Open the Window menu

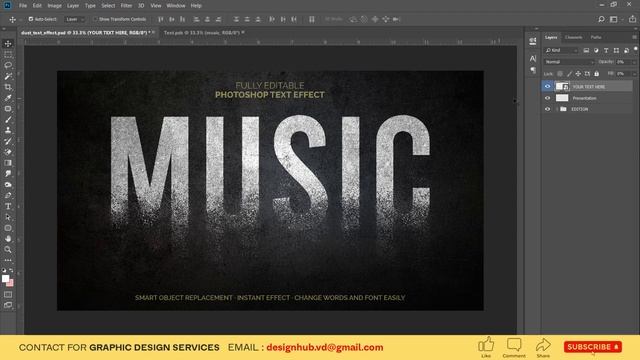(x=176, y=6)
